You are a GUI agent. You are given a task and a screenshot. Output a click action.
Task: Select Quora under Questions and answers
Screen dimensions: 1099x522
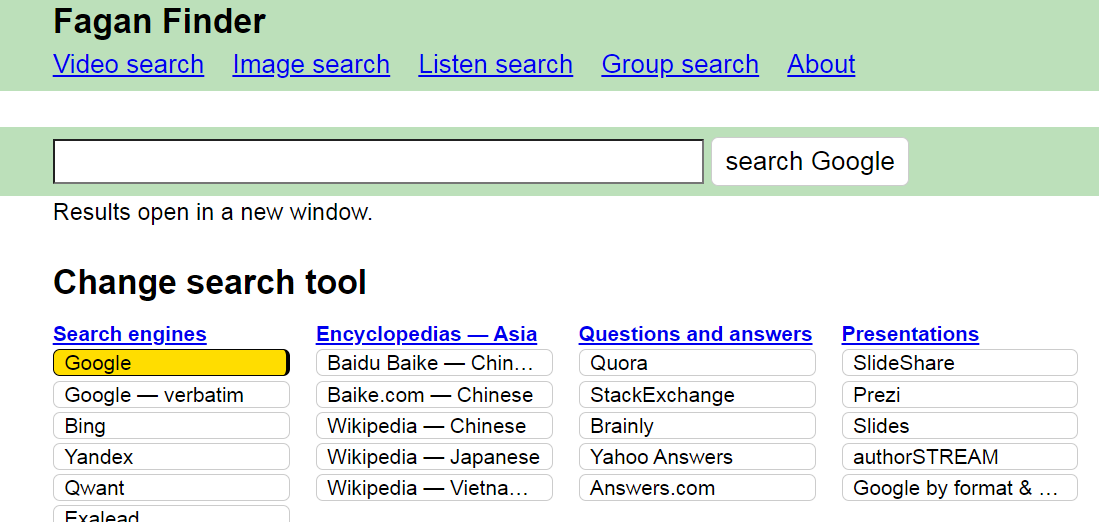point(697,363)
